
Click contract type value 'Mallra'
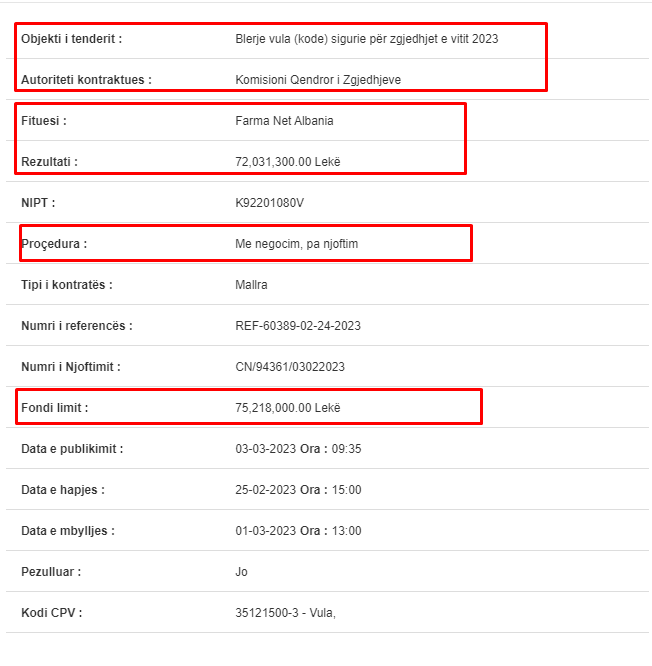point(251,285)
